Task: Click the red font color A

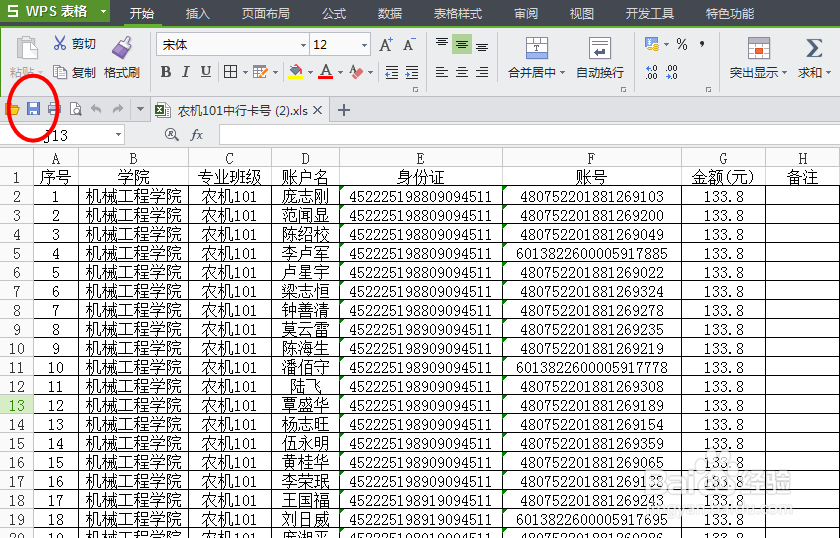Action: [326, 72]
